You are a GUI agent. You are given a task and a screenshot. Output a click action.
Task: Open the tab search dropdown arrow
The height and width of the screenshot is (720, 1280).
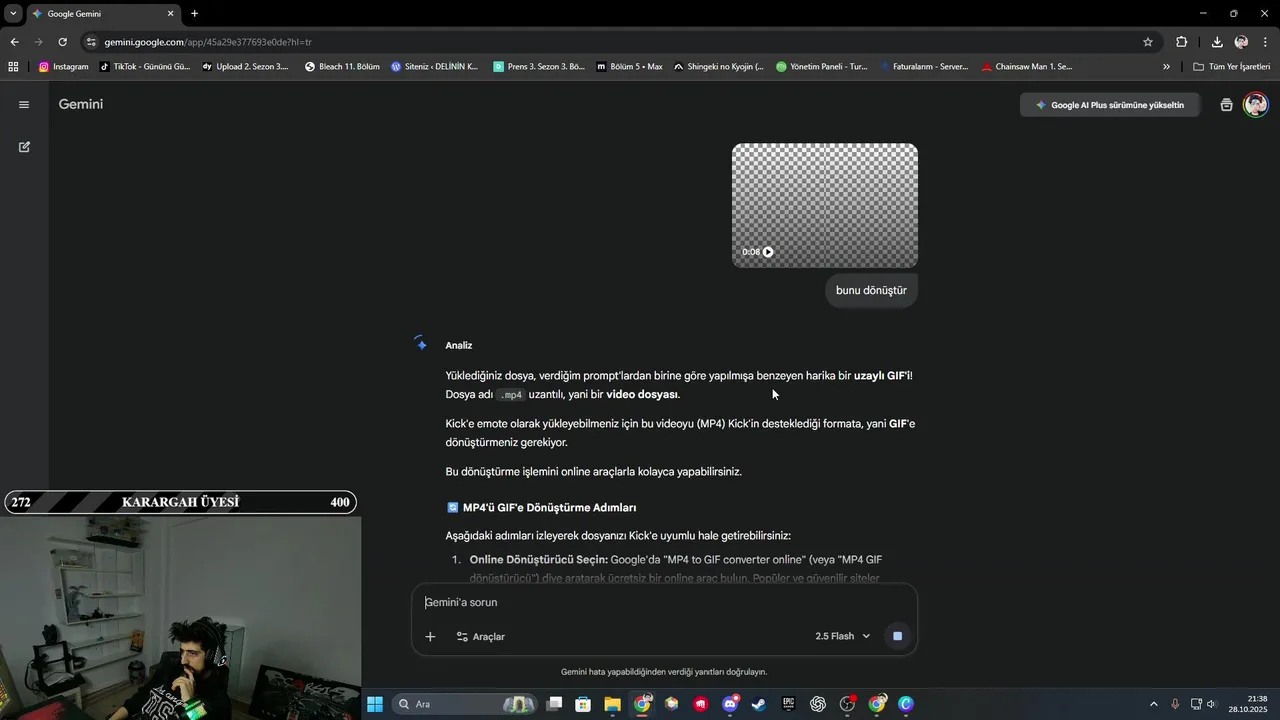point(13,14)
